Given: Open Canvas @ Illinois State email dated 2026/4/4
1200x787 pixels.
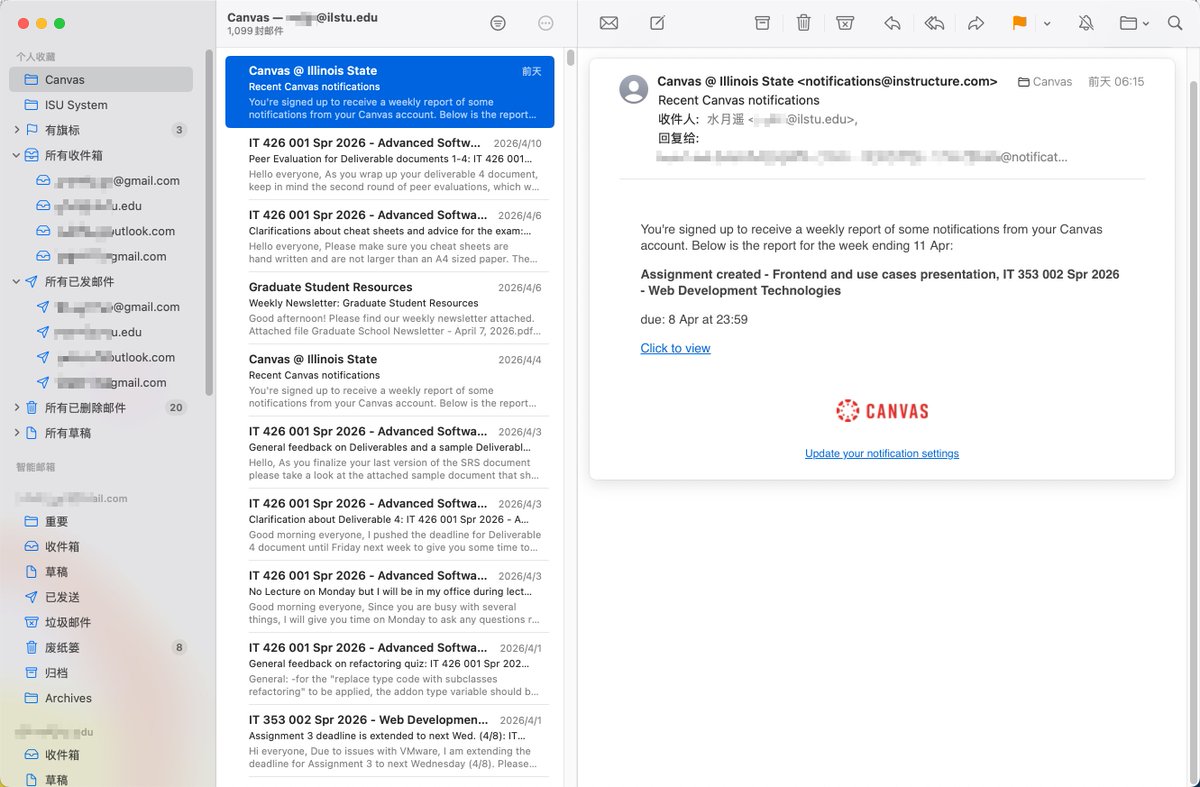Looking at the screenshot, I should tap(390, 380).
